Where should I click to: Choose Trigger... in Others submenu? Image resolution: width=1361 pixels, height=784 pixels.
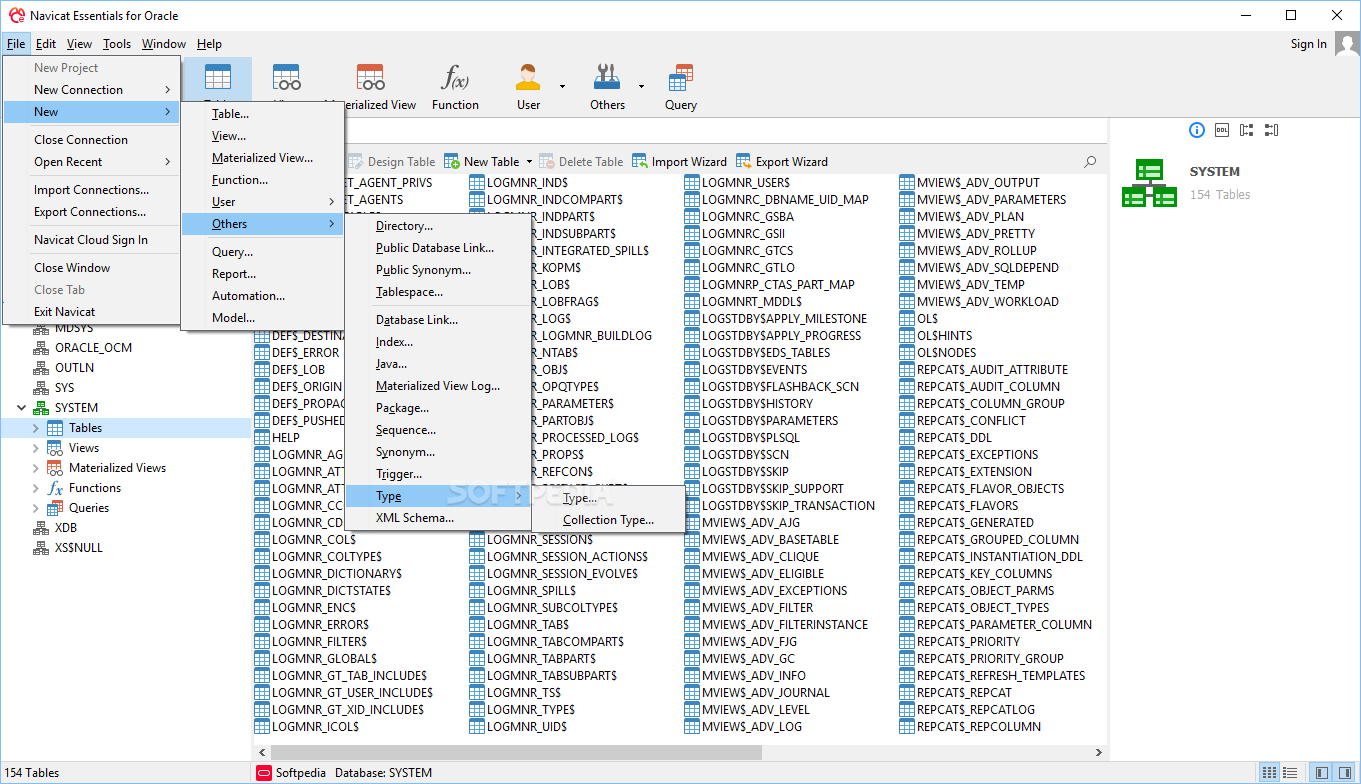(437, 474)
